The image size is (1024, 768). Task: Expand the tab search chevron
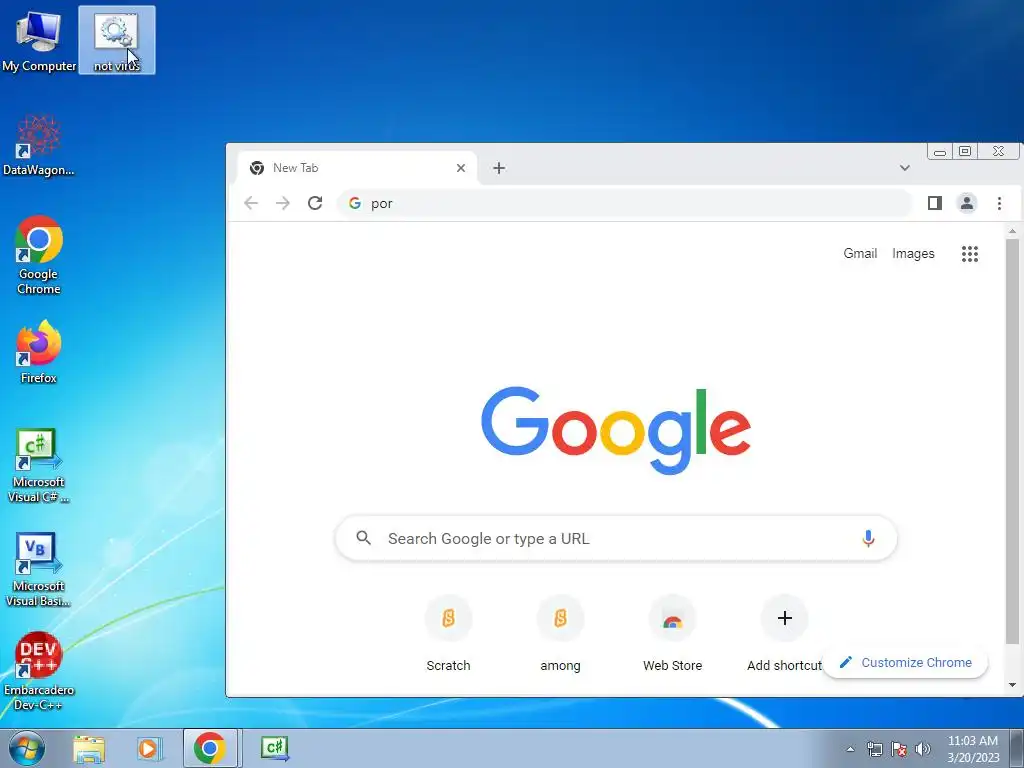(x=904, y=168)
